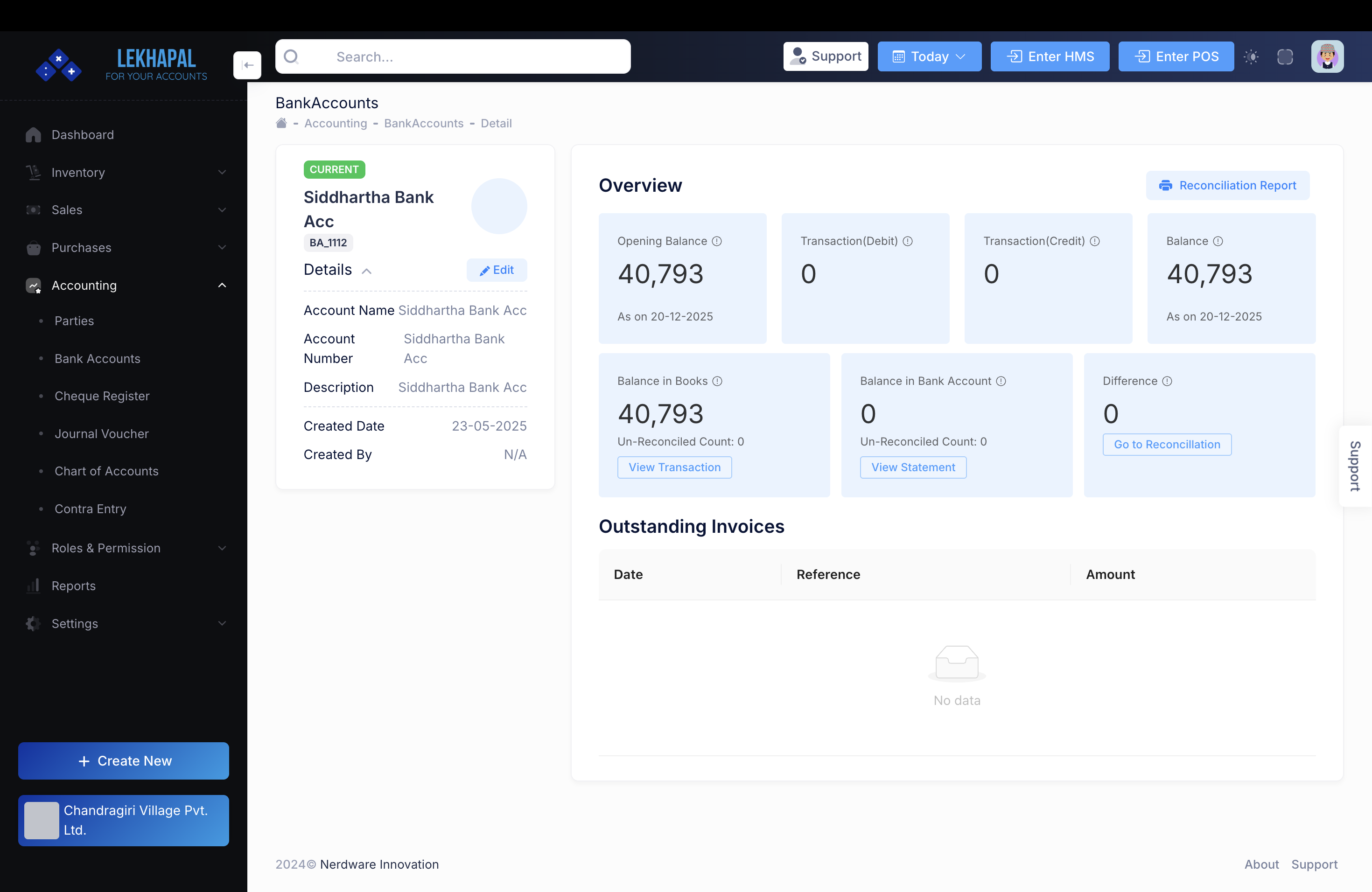Viewport: 1372px width, 892px height.
Task: Click the fullscreen square icon
Action: click(x=1285, y=56)
